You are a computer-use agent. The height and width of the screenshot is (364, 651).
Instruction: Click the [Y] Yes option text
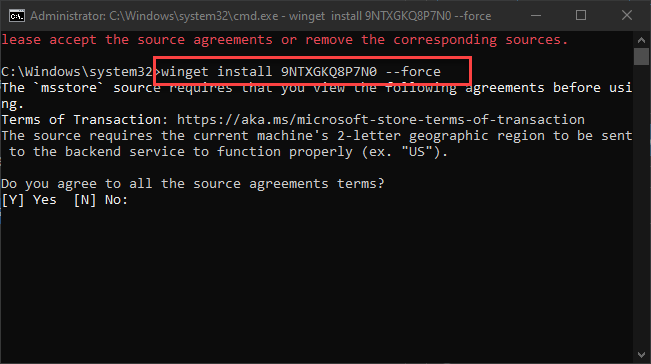tap(29, 200)
